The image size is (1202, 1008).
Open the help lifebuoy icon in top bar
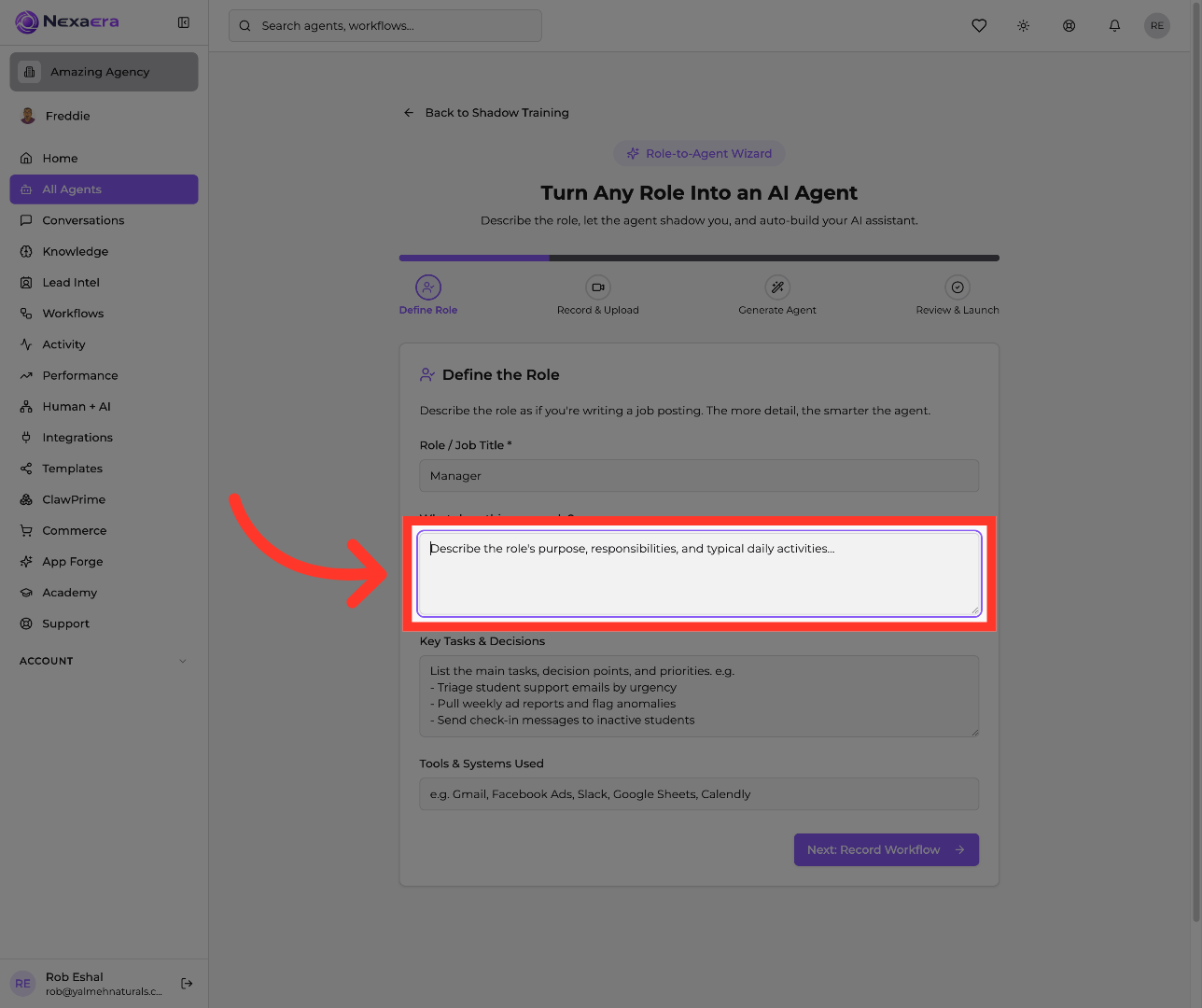[x=1069, y=26]
